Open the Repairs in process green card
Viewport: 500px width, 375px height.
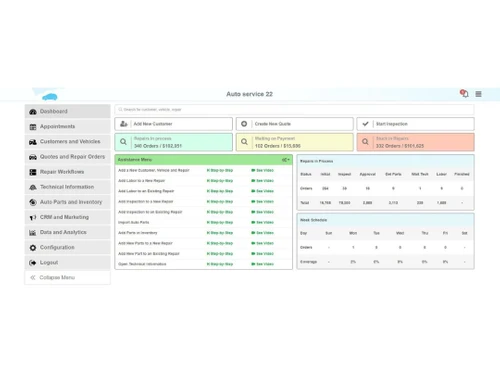[174, 142]
